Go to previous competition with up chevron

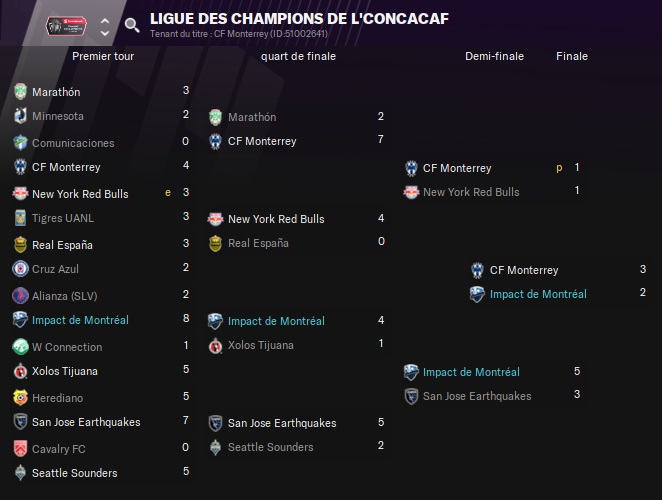click(x=105, y=20)
